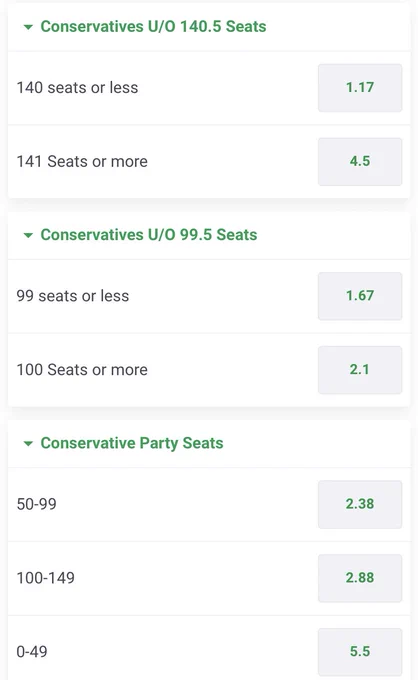Pick the 2.1 odds for 100 seats or more
Image resolution: width=418 pixels, height=680 pixels.
(x=360, y=369)
